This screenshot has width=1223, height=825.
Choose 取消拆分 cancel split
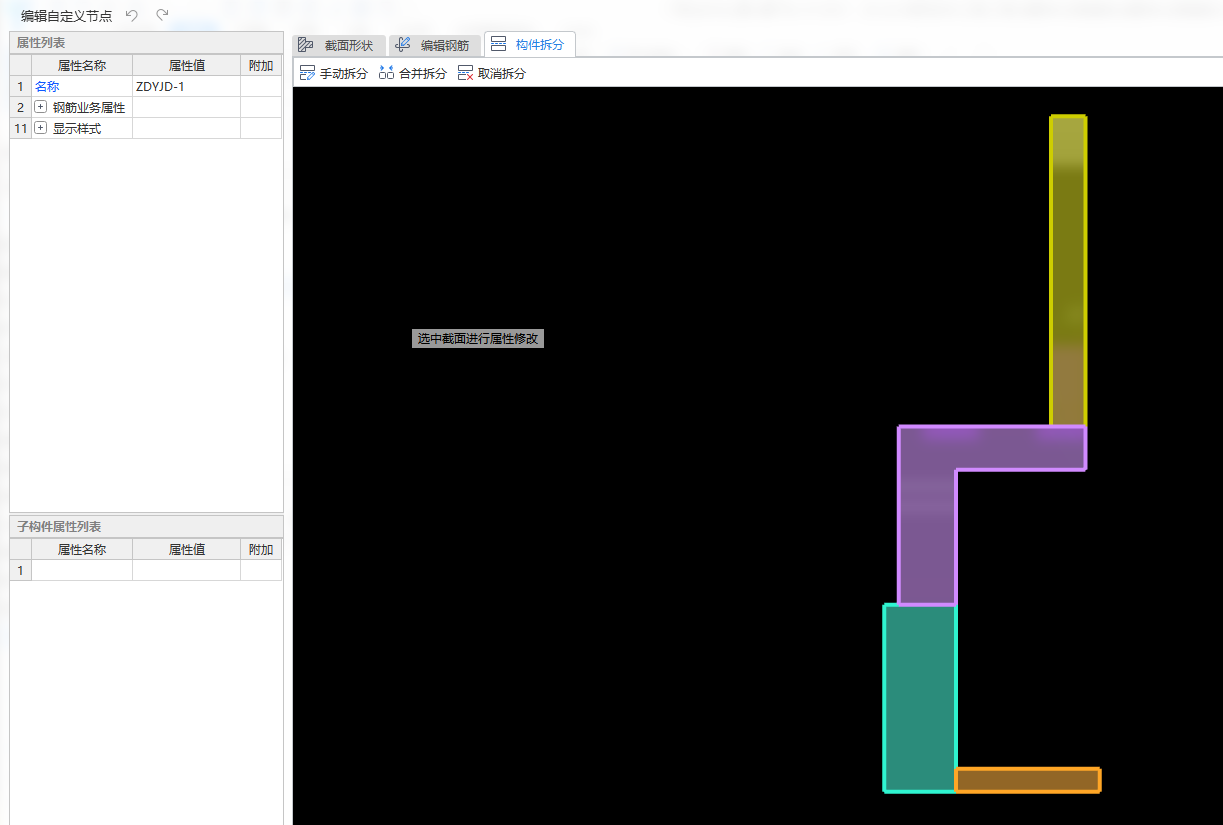491,73
